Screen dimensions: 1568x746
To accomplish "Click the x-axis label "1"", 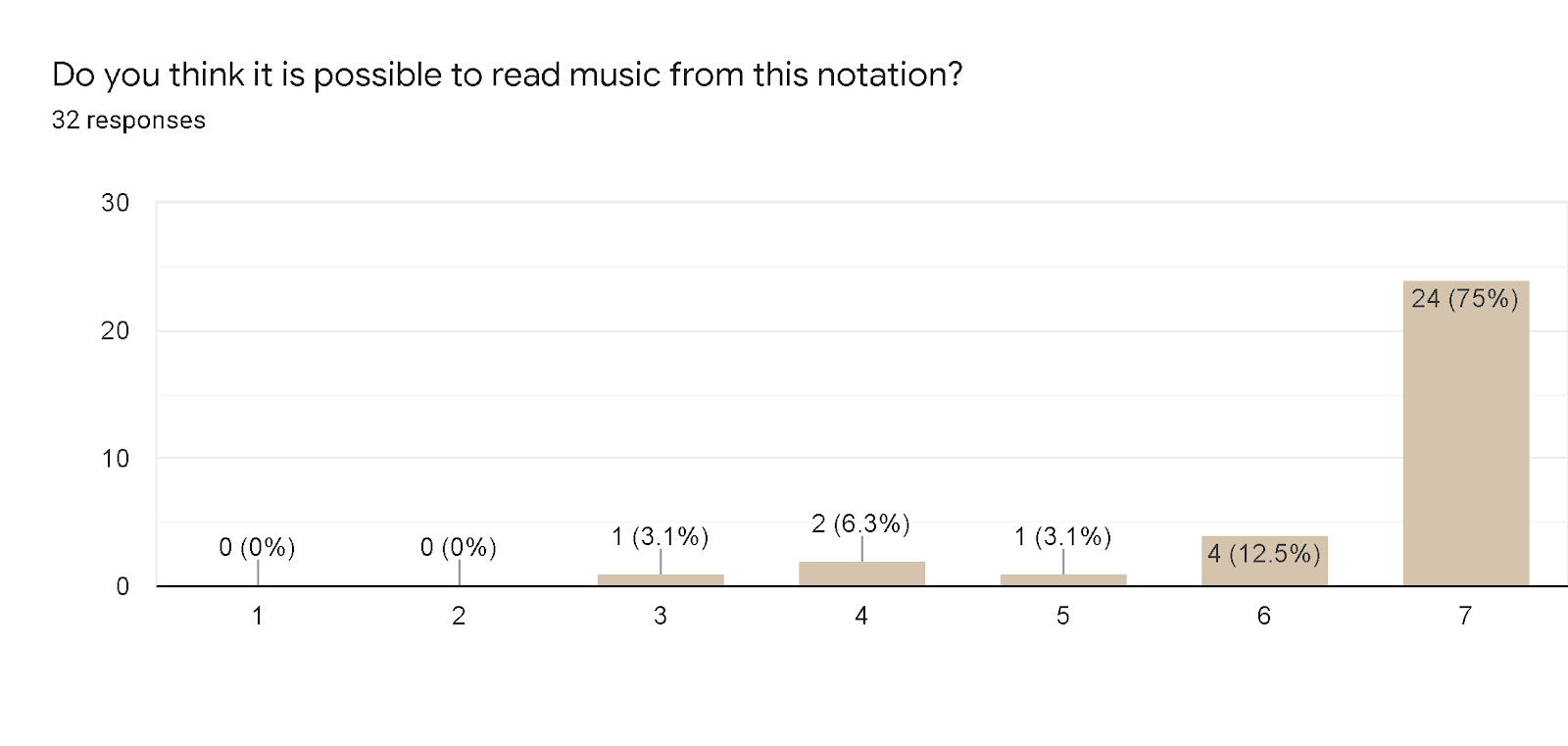I will click(258, 616).
